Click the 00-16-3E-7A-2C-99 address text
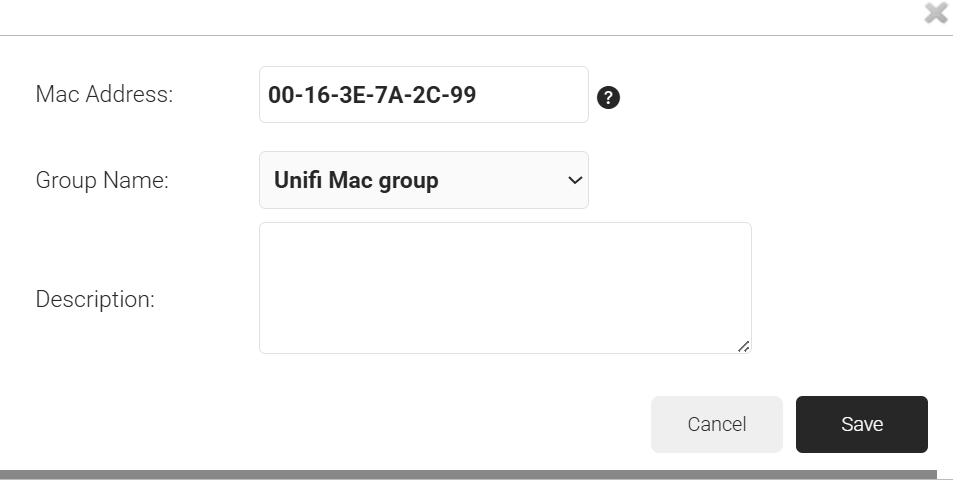The height and width of the screenshot is (480, 953). [371, 95]
